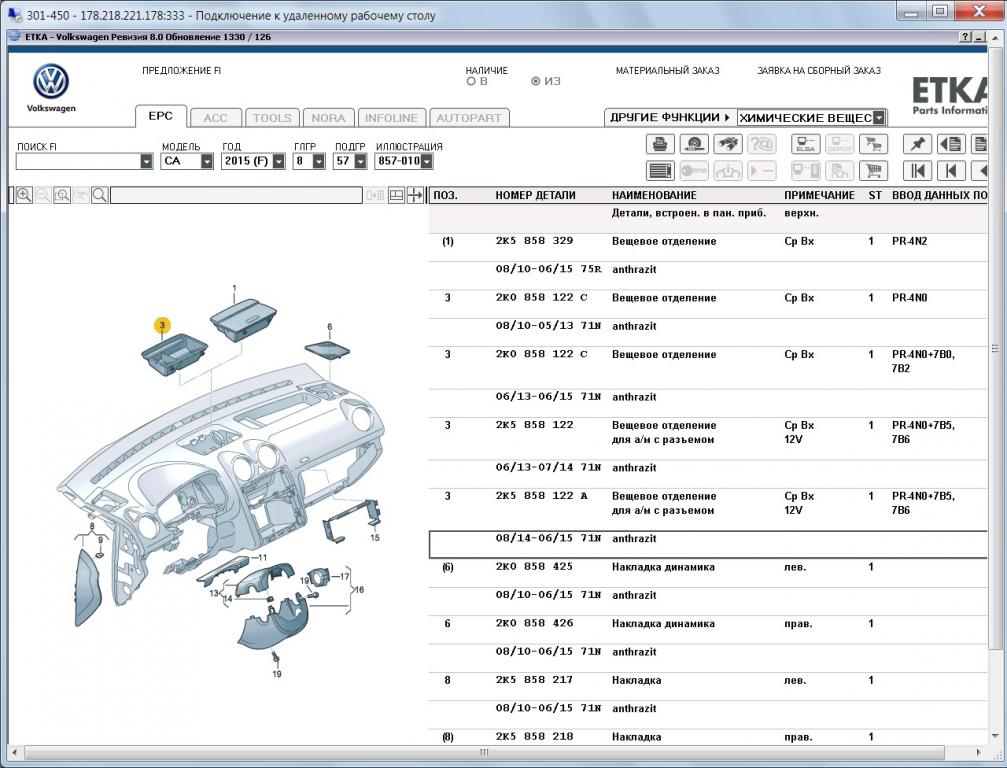This screenshot has height=768, width=1007.
Task: Select part number 2K5 858 218
Action: pyautogui.click(x=534, y=737)
